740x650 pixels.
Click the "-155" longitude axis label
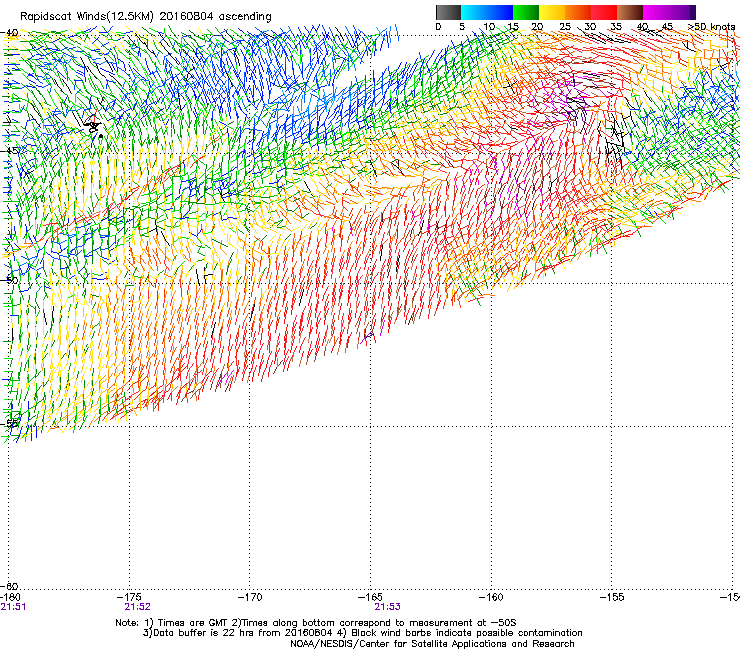612,597
